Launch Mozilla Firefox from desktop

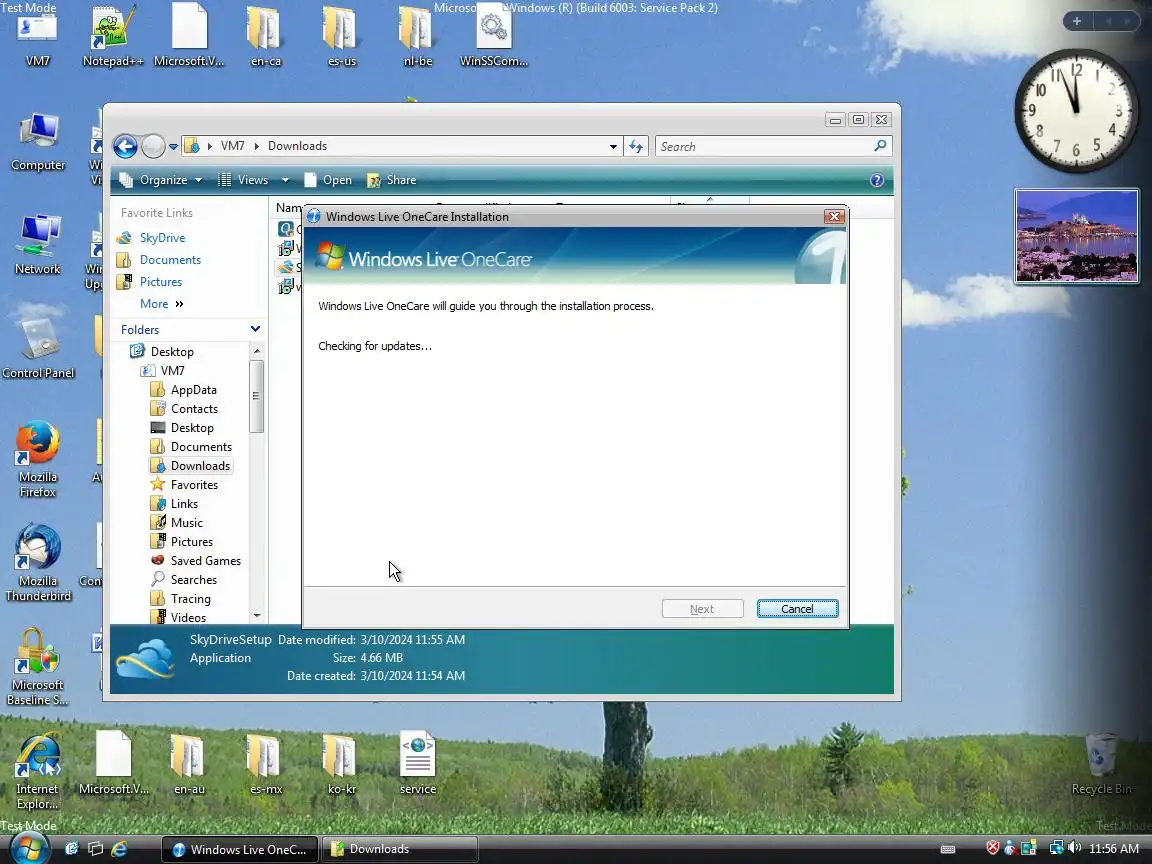click(37, 458)
